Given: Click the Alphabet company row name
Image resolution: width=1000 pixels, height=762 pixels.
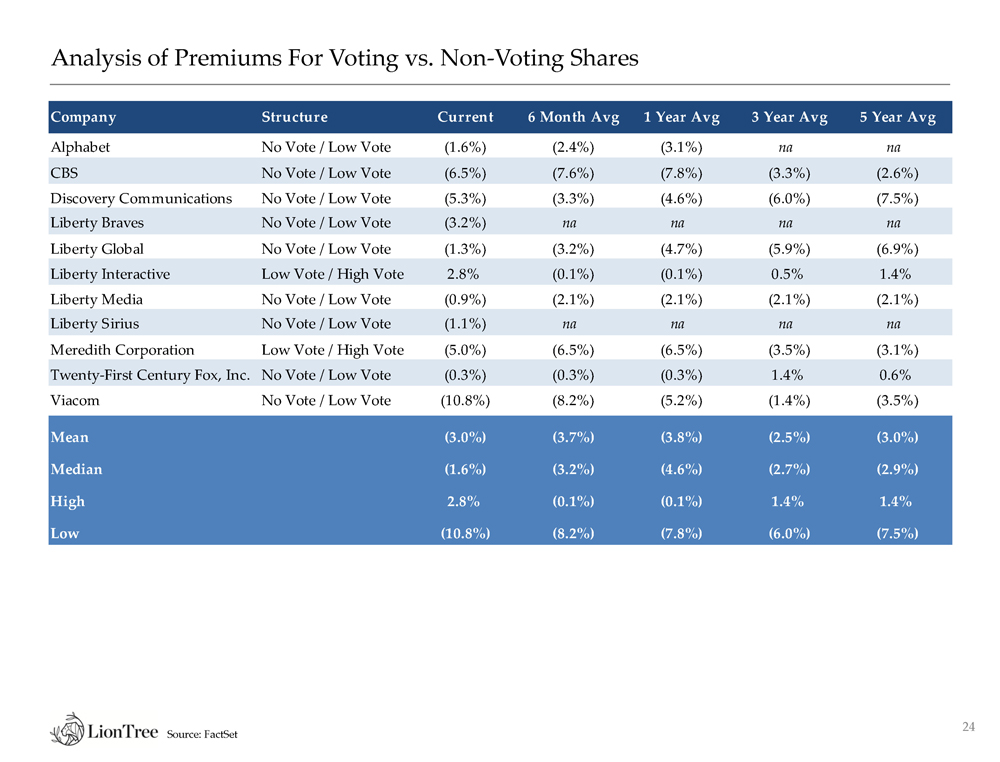Looking at the screenshot, I should click(80, 147).
